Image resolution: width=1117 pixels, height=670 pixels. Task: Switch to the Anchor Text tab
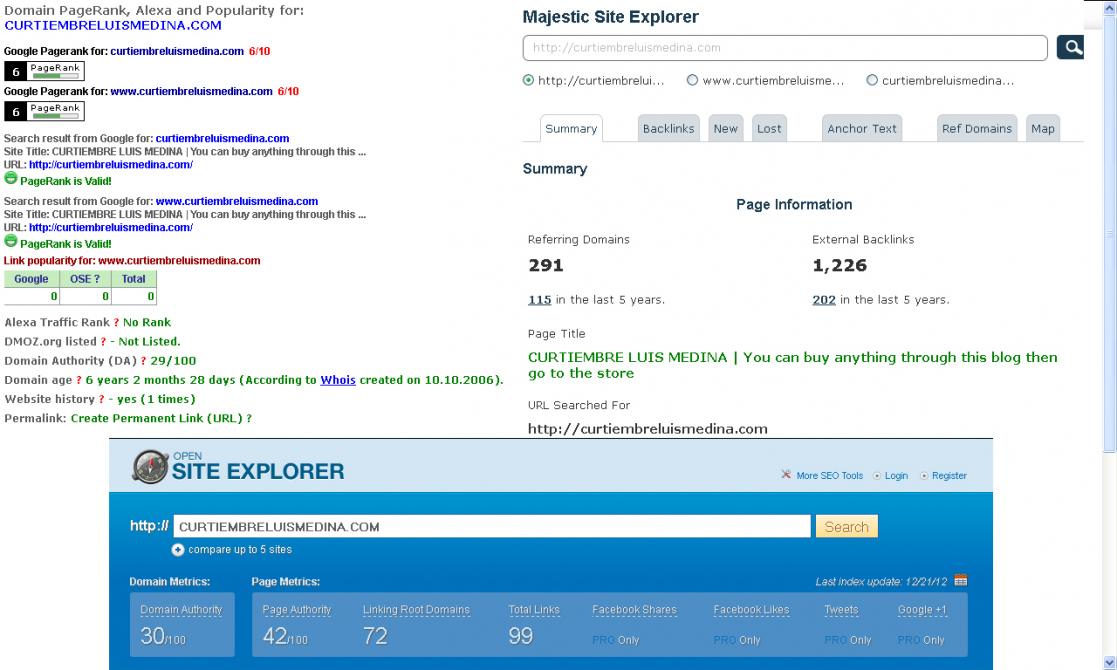[x=862, y=129]
